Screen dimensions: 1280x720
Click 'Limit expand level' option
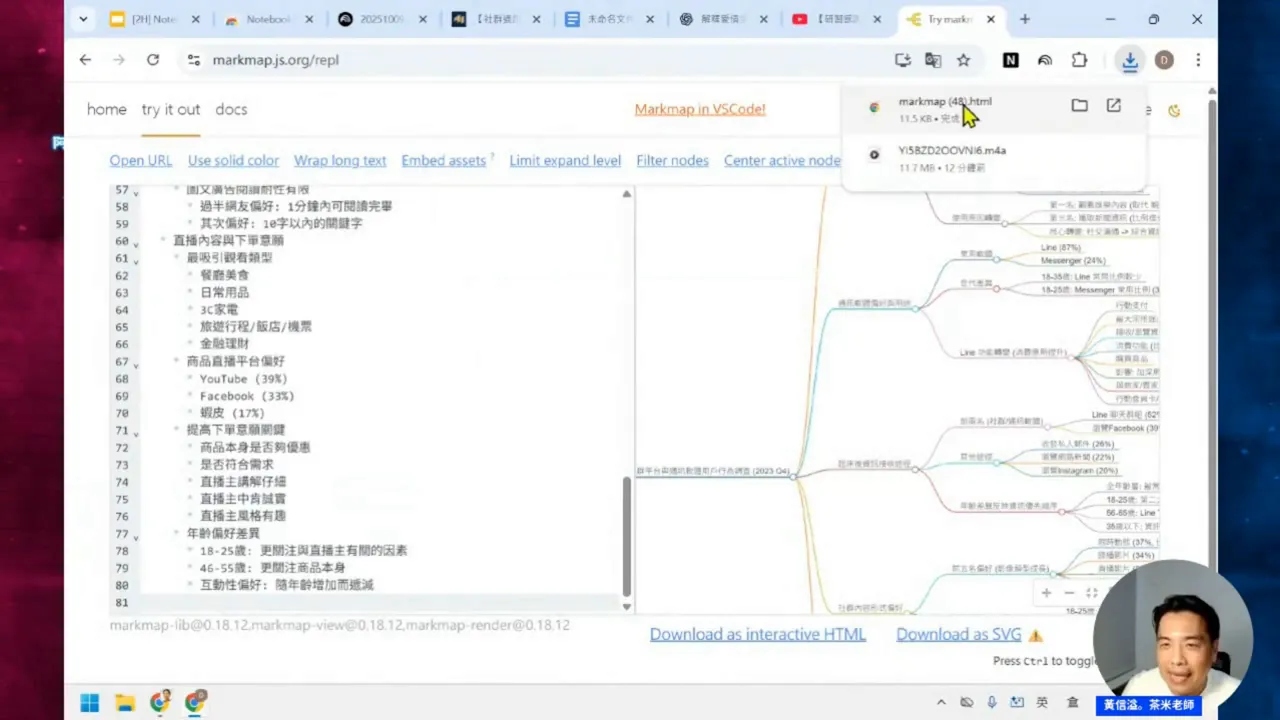[x=565, y=160]
